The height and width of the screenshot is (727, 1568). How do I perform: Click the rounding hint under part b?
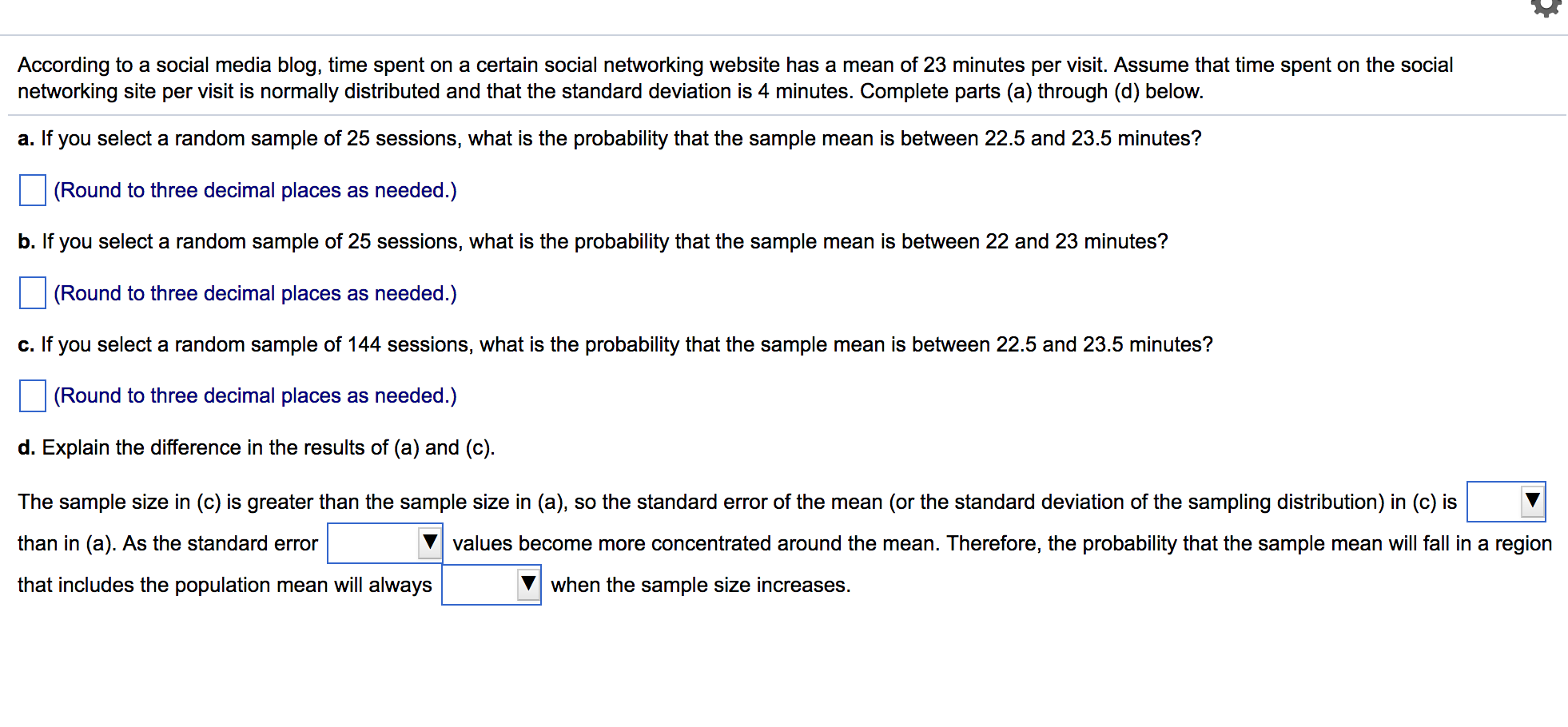pyautogui.click(x=255, y=293)
